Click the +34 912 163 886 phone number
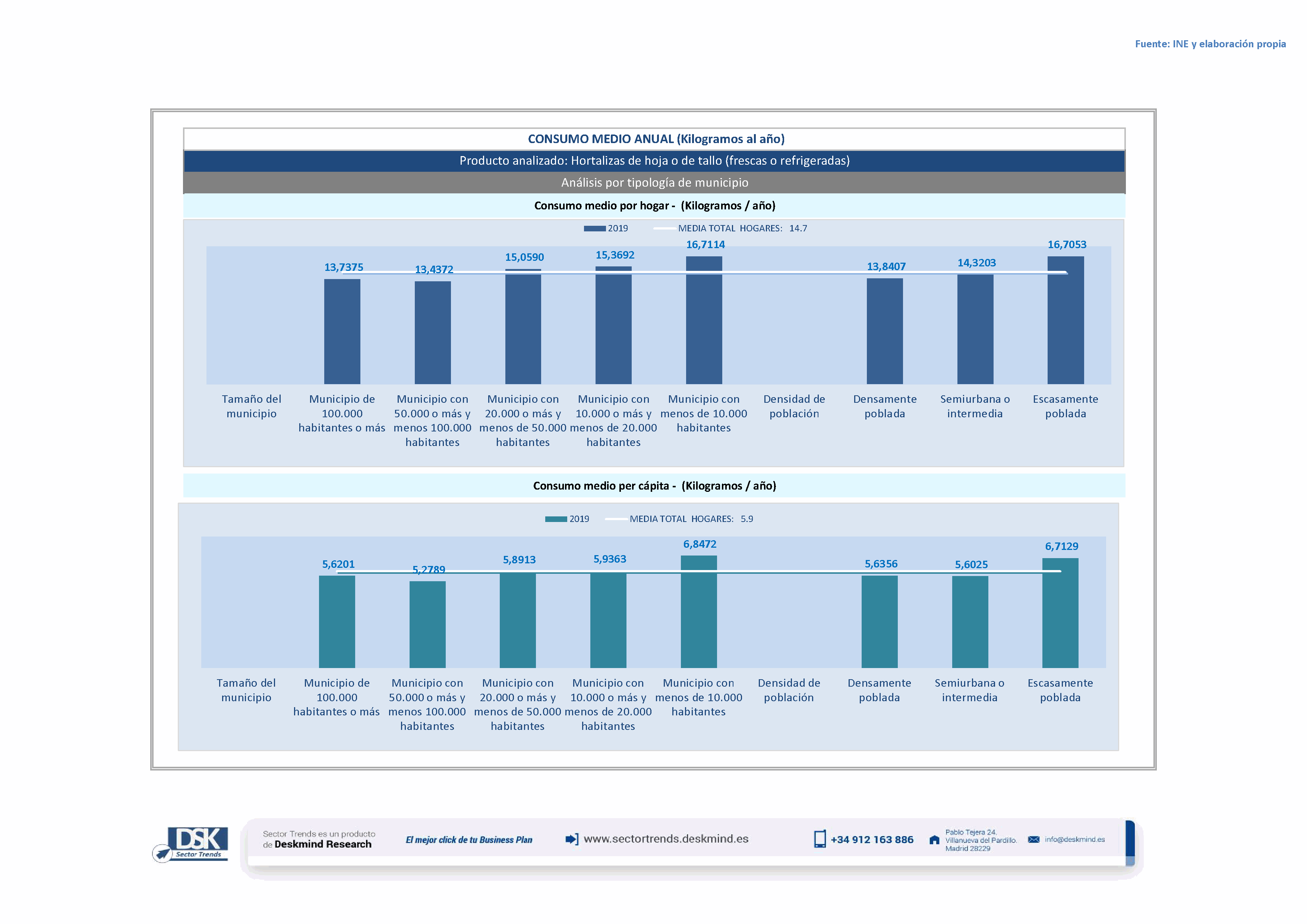 click(x=872, y=840)
